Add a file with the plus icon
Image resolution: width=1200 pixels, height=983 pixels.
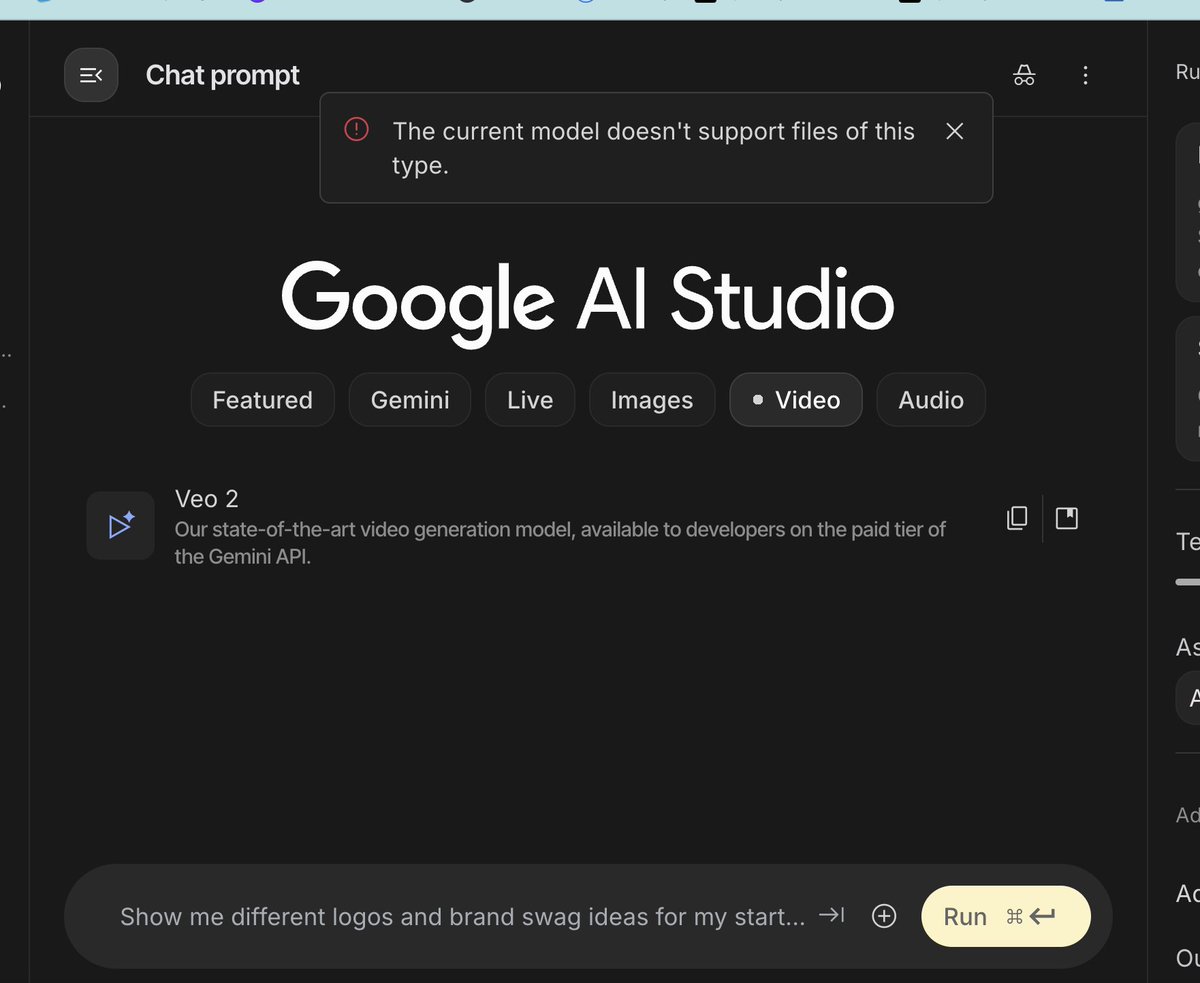click(884, 916)
